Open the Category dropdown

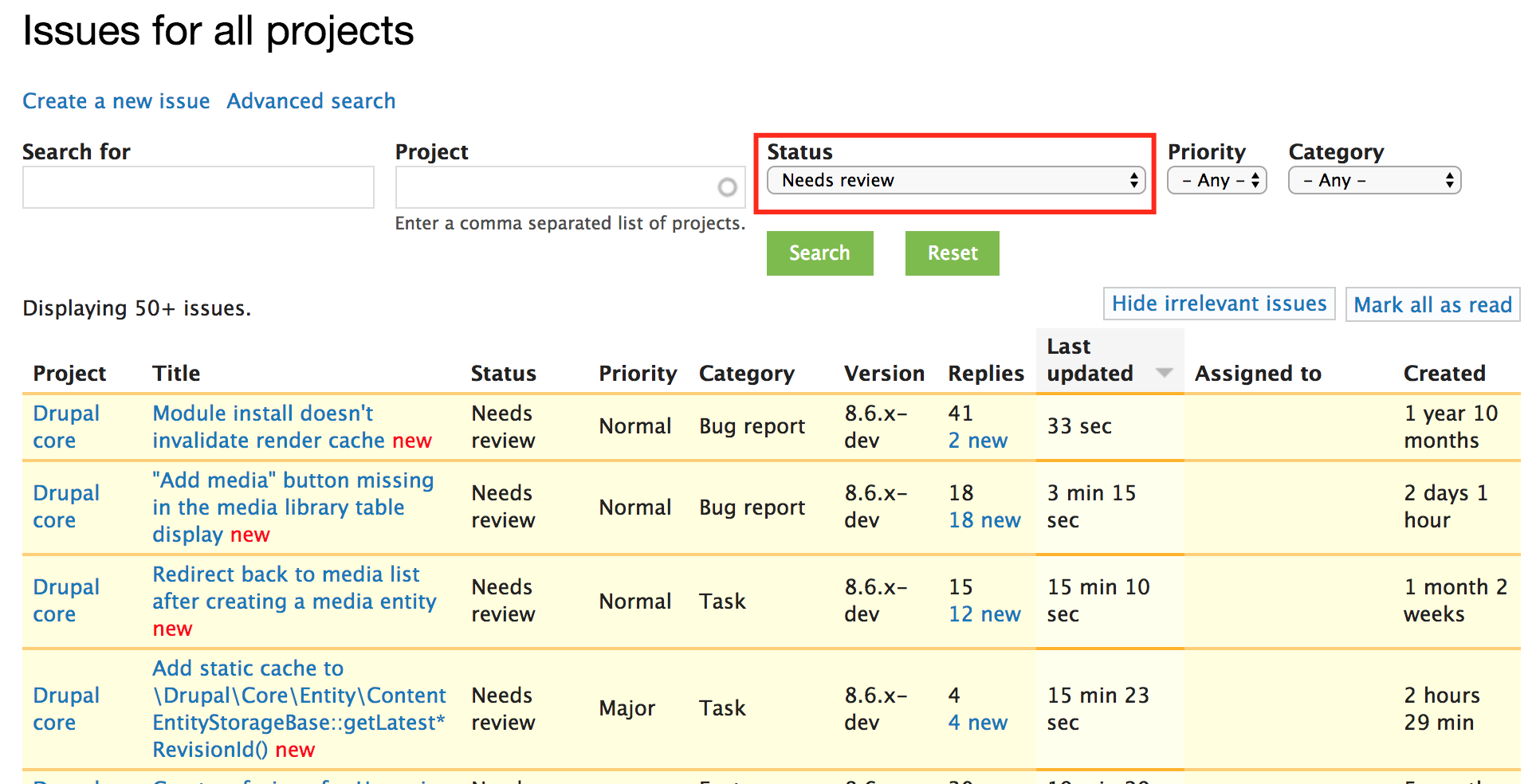1374,180
